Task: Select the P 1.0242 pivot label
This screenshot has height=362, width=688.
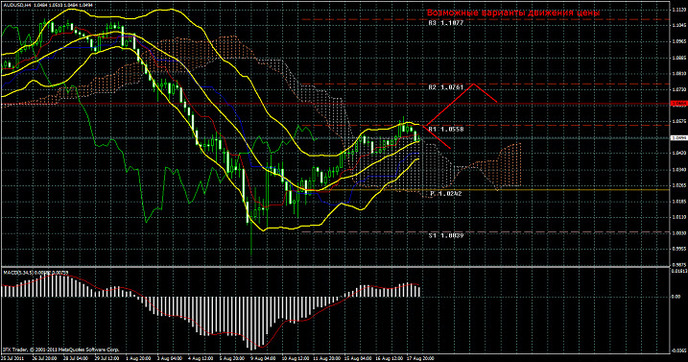Action: [x=446, y=193]
